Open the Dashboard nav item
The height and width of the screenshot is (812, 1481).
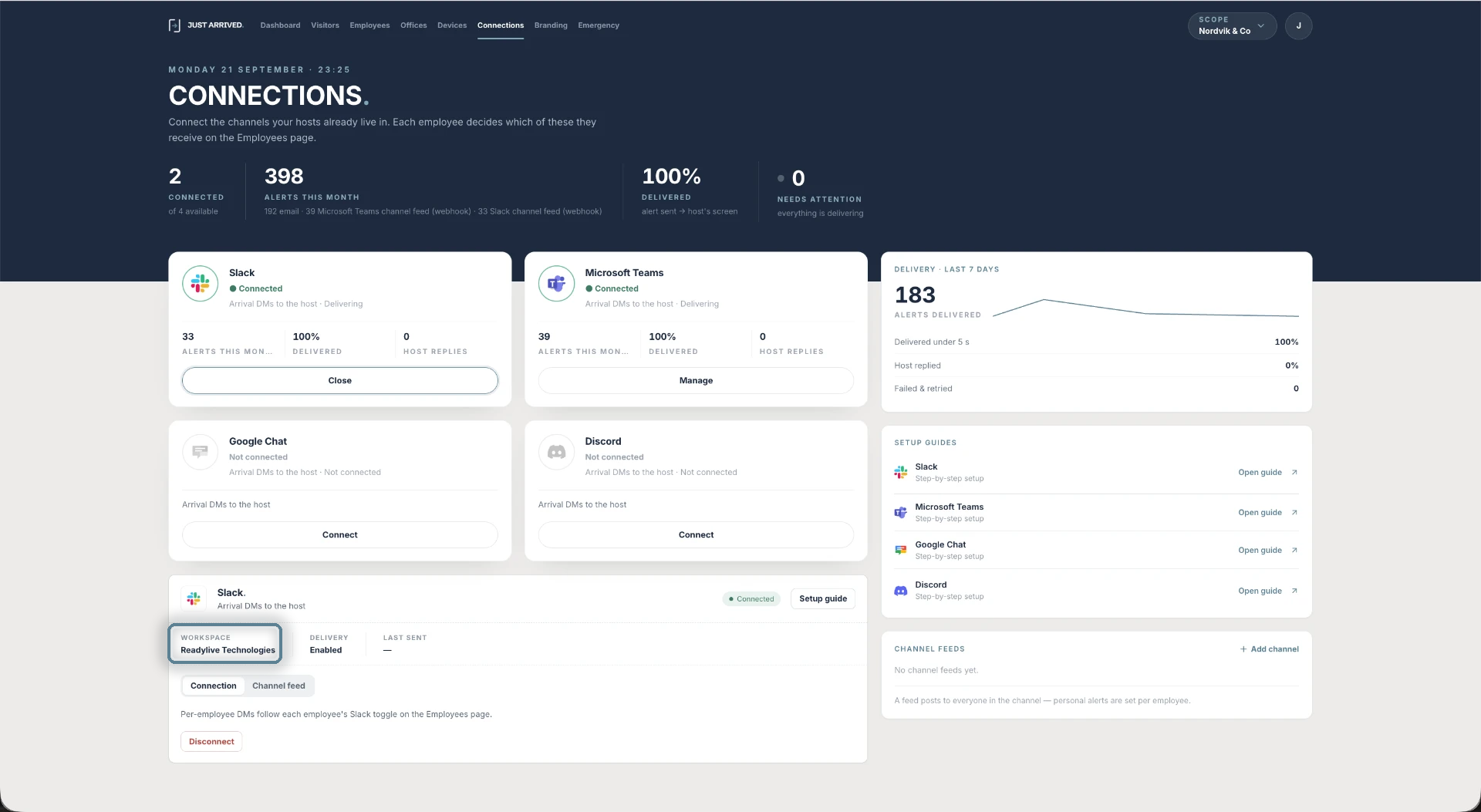tap(280, 25)
